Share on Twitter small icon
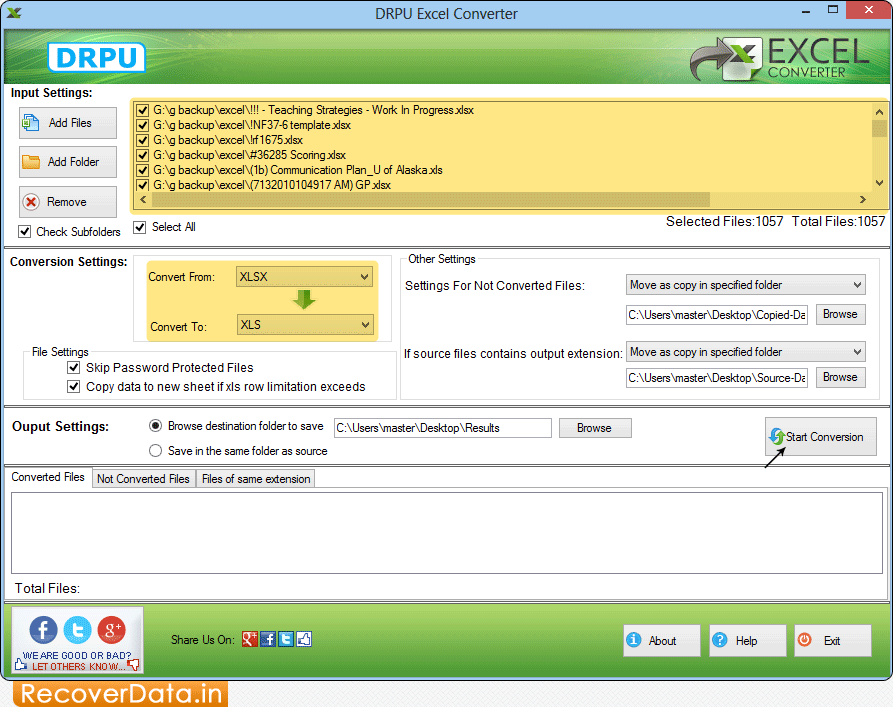 (286, 639)
